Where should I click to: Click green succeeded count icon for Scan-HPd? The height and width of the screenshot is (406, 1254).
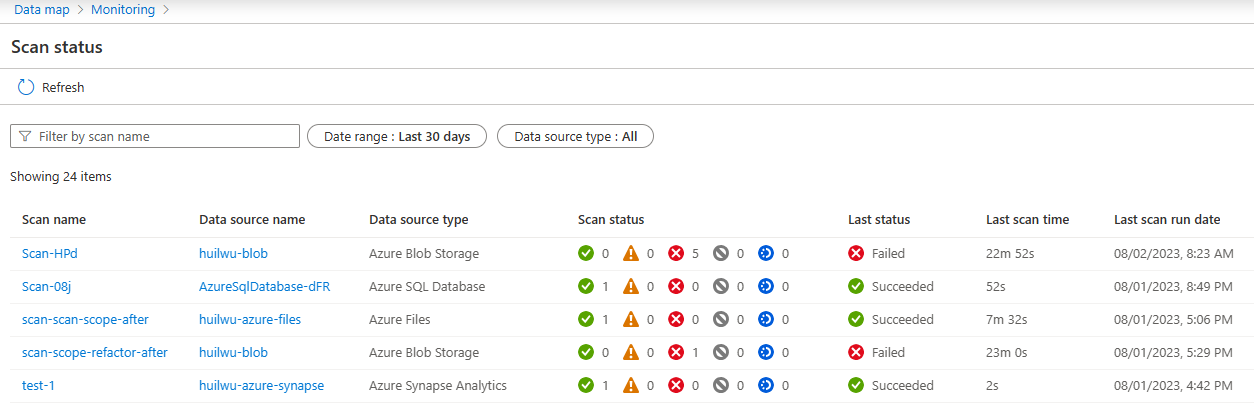pos(586,254)
